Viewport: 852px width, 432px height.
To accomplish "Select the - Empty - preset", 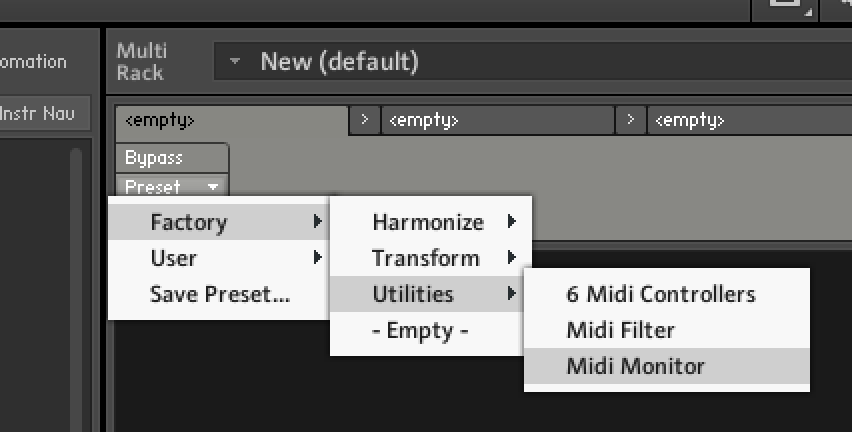I will 420,330.
